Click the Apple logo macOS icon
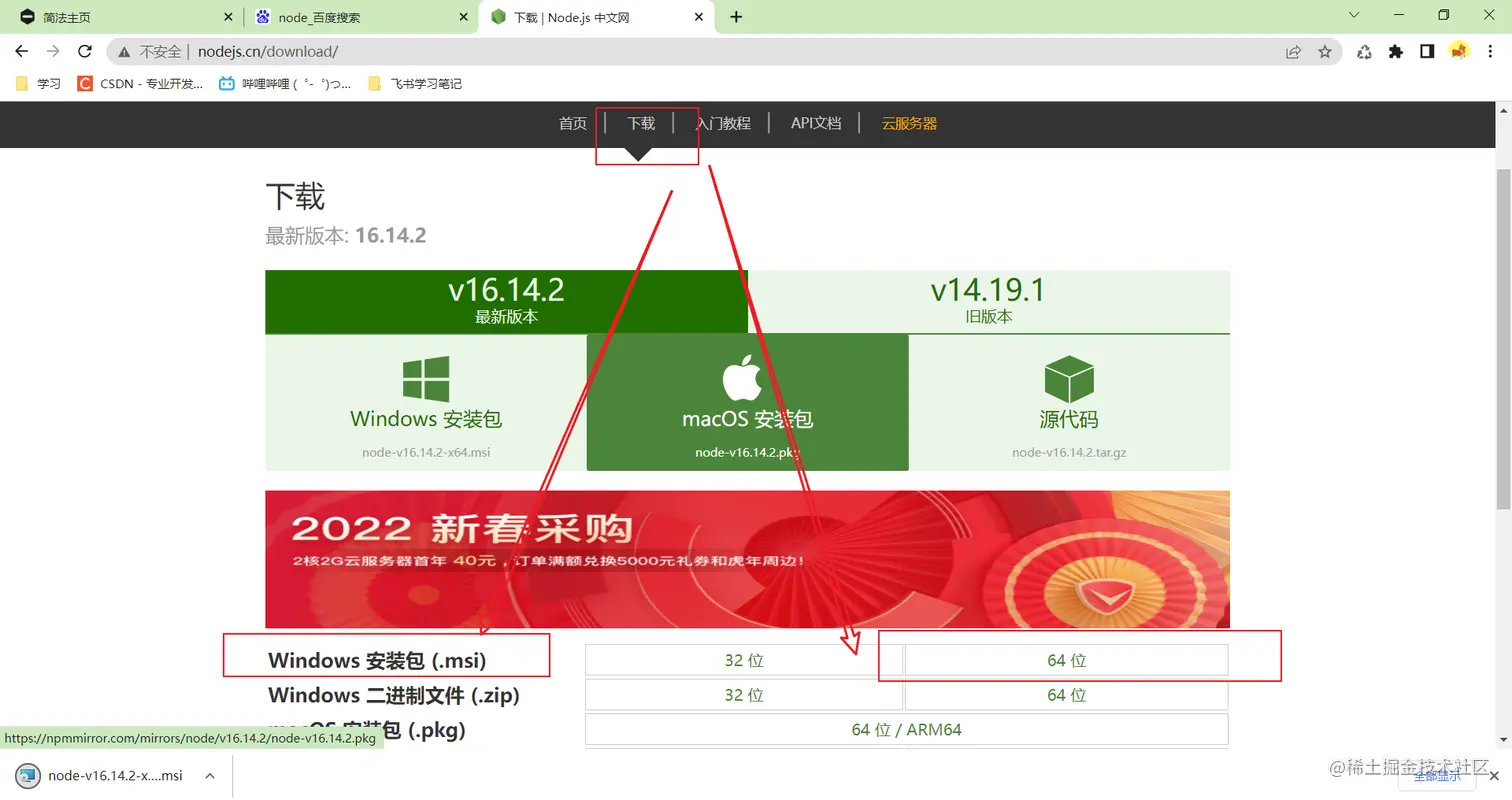The width and height of the screenshot is (1512, 800). coord(742,378)
